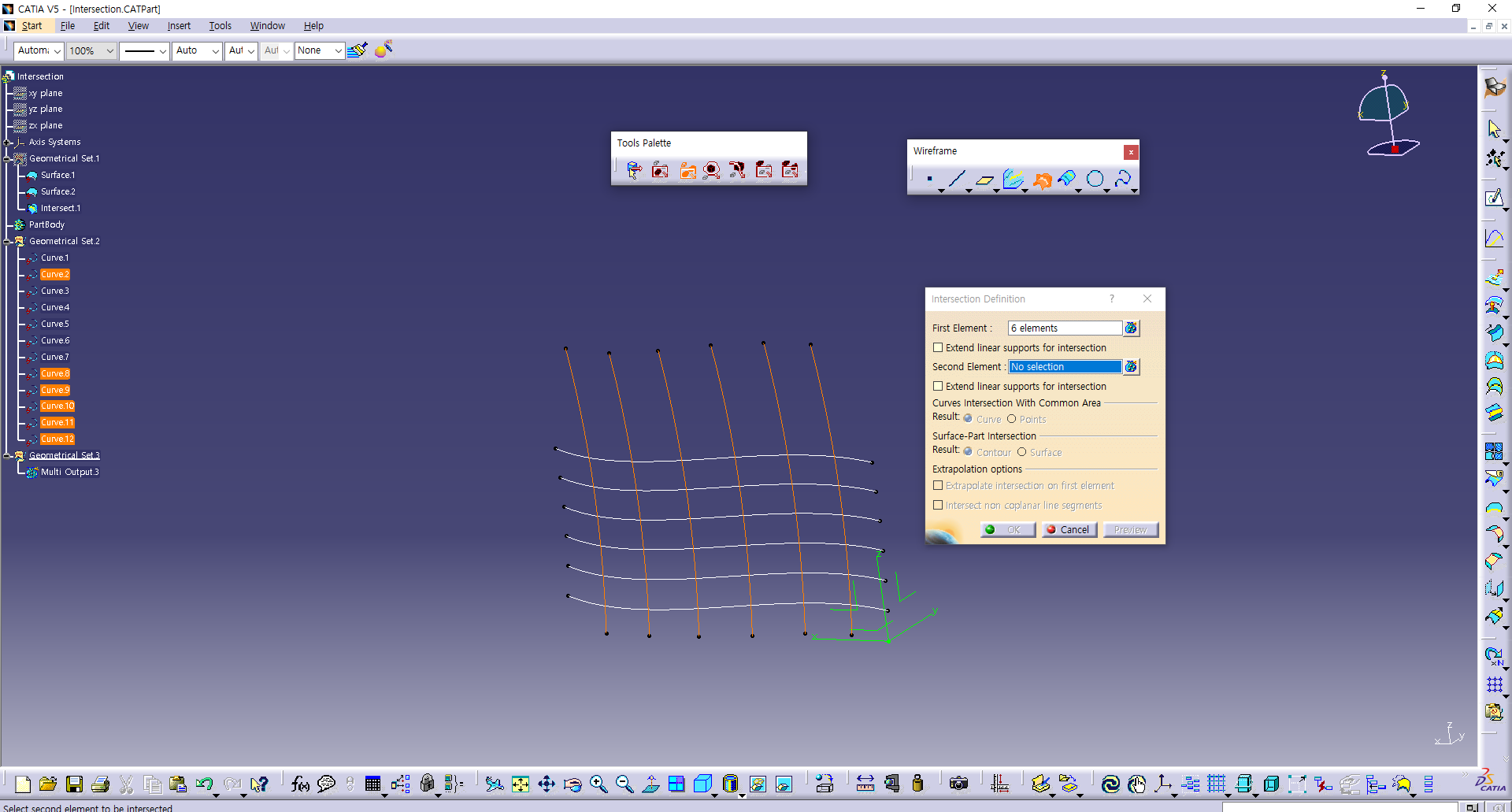Click the Zoom In icon
This screenshot has height=812, width=1512.
(x=598, y=784)
